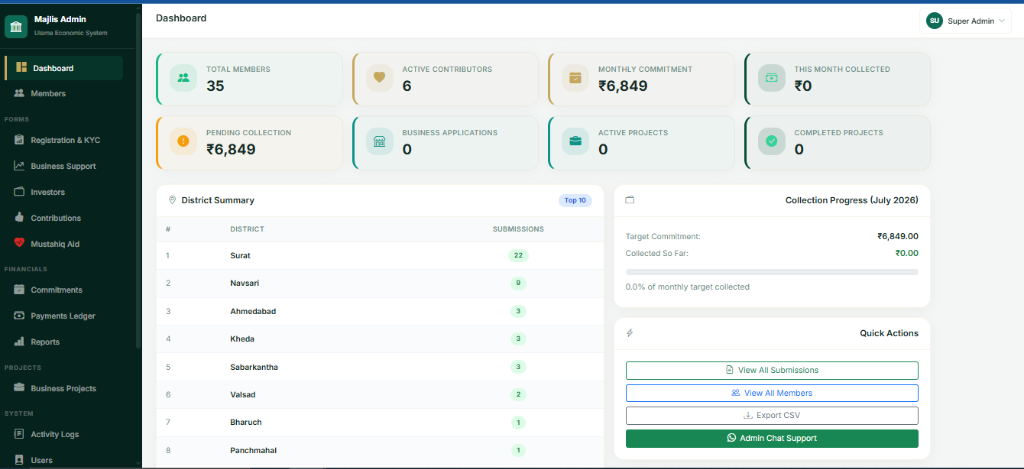Click Valsad's submissions count badge 2
Image resolution: width=1024 pixels, height=469 pixels.
click(x=518, y=395)
